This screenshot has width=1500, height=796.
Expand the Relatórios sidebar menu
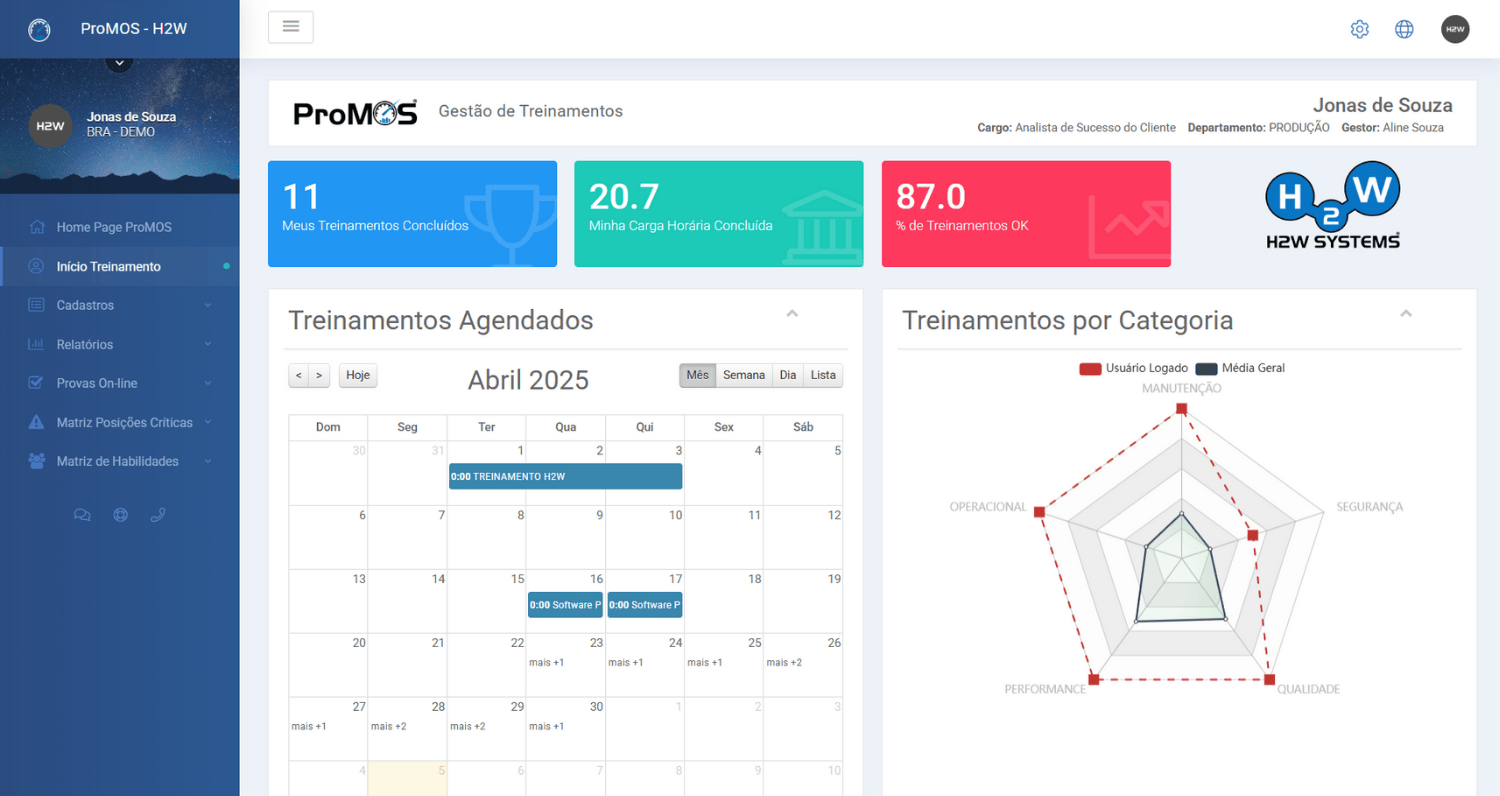tap(120, 344)
